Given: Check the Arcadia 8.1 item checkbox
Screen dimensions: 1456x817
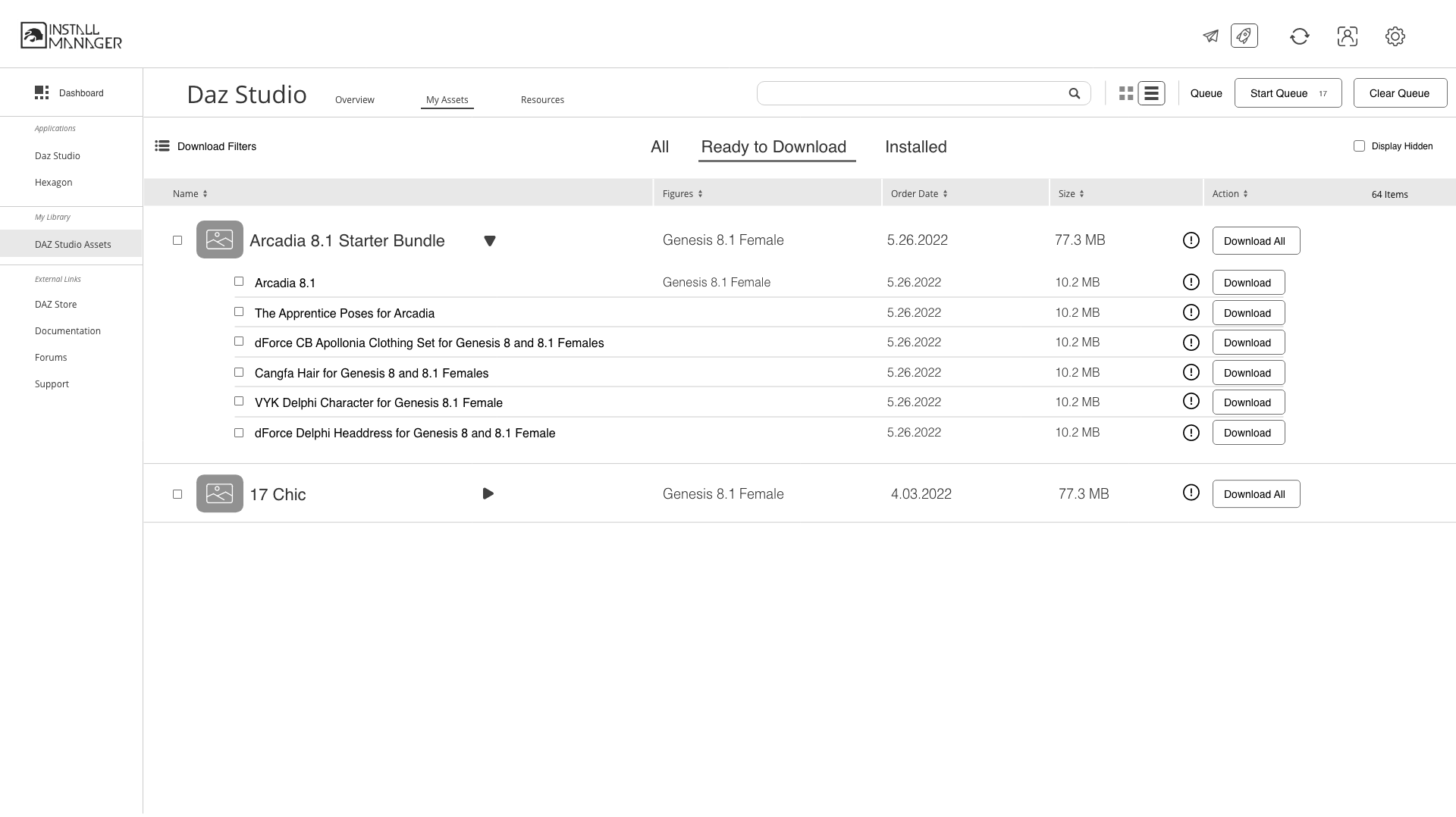Looking at the screenshot, I should (239, 281).
